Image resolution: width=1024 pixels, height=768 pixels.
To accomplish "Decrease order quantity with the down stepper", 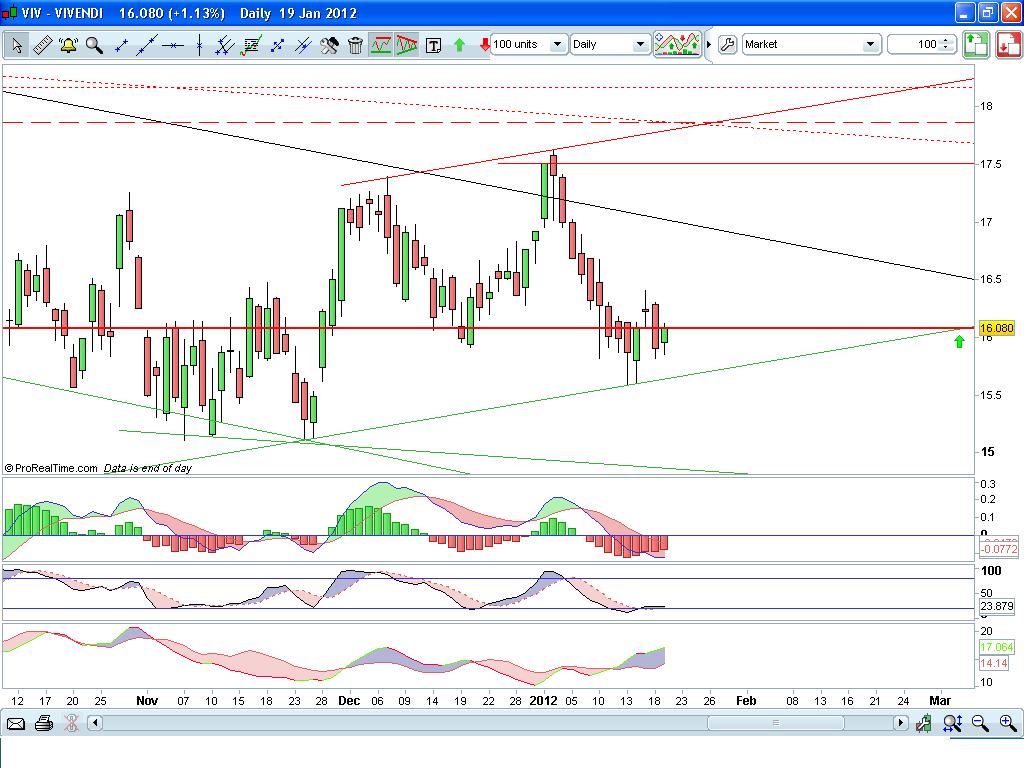I will tap(946, 49).
